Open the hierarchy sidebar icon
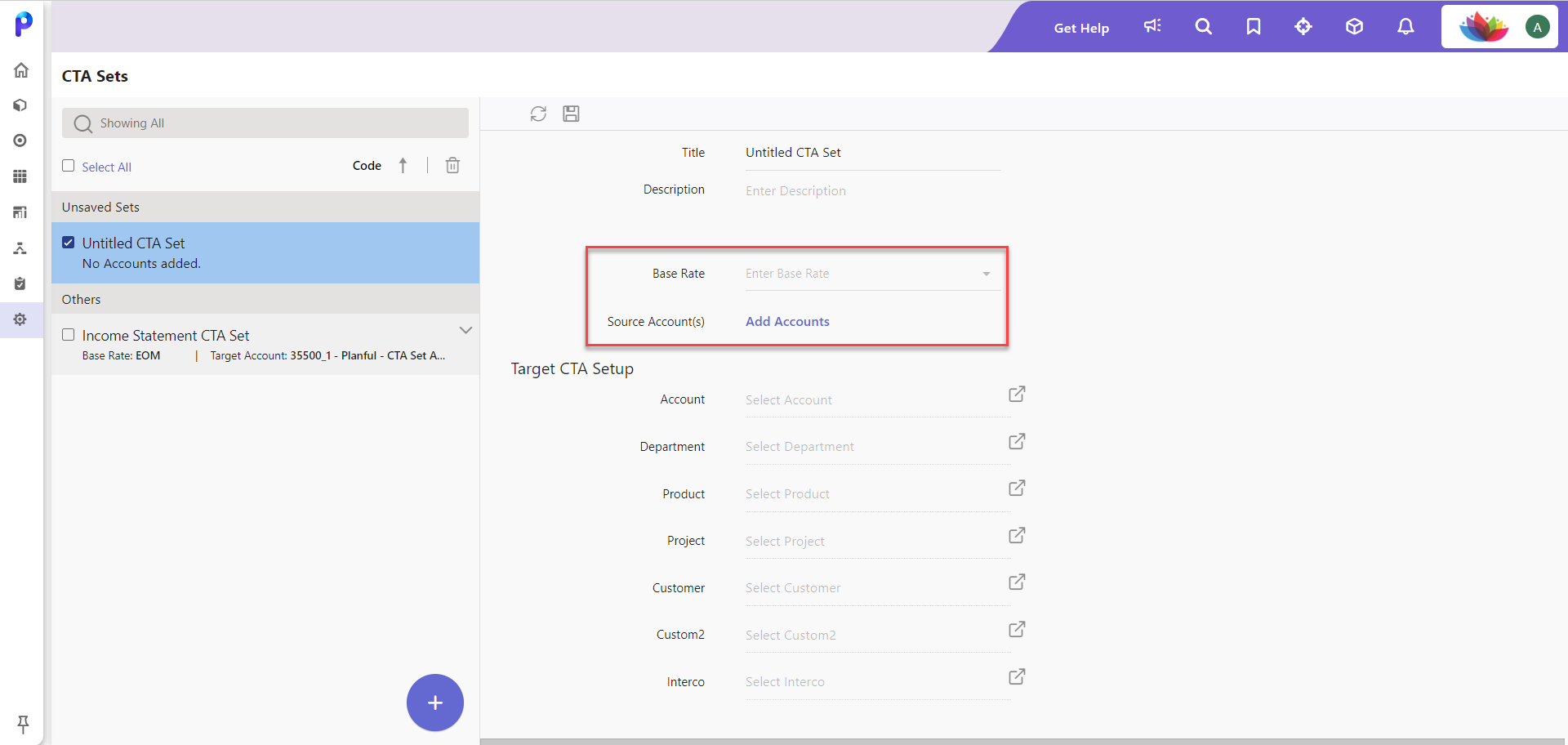Viewport: 1568px width, 745px height. 20,248
